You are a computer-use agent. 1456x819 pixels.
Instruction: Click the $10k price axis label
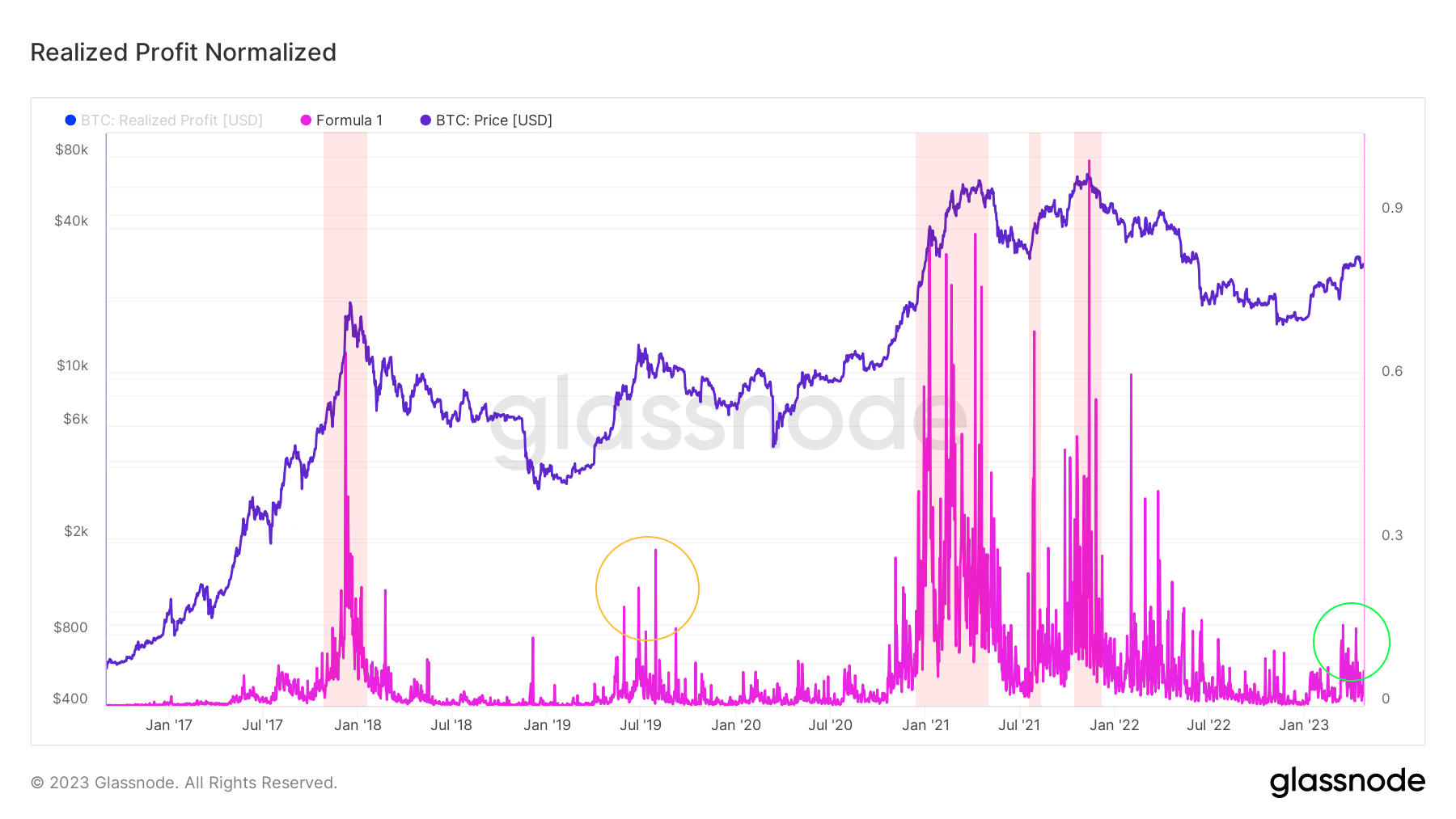click(x=73, y=365)
